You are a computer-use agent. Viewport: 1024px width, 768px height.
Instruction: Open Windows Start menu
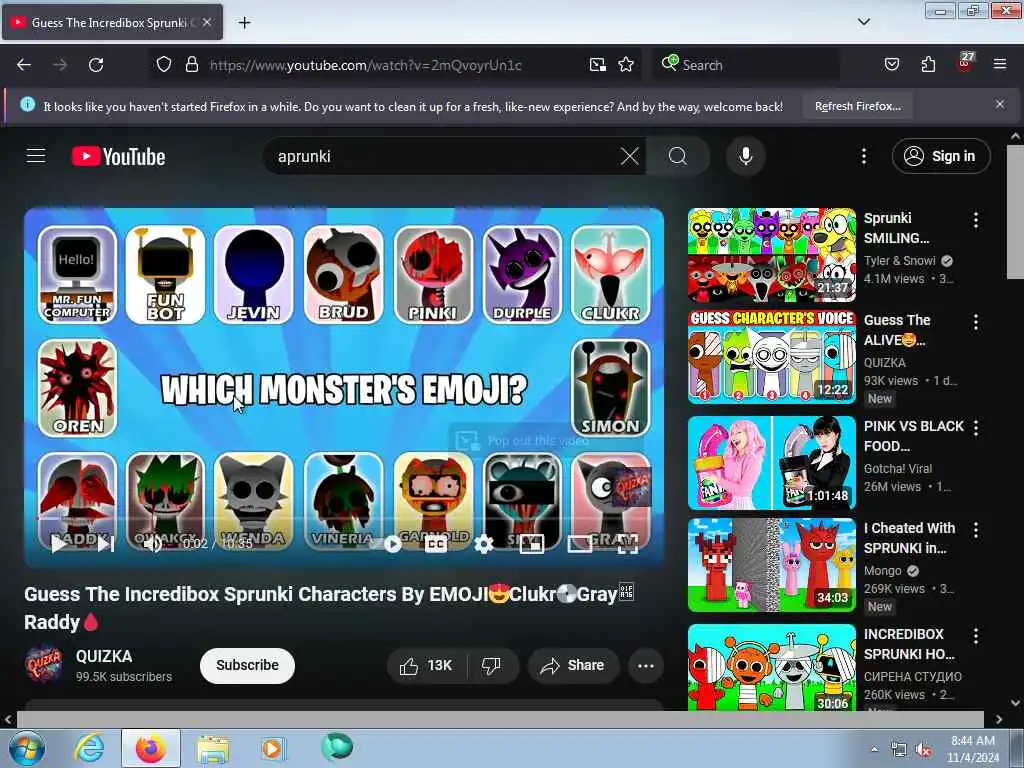[26, 748]
